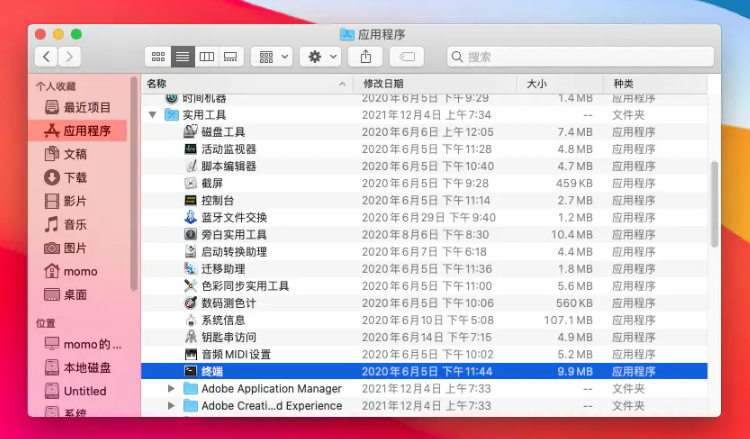The width and height of the screenshot is (750, 439).
Task: Select Bluetooth File Exchange (蓝牙文件交换) icon
Action: pos(191,217)
